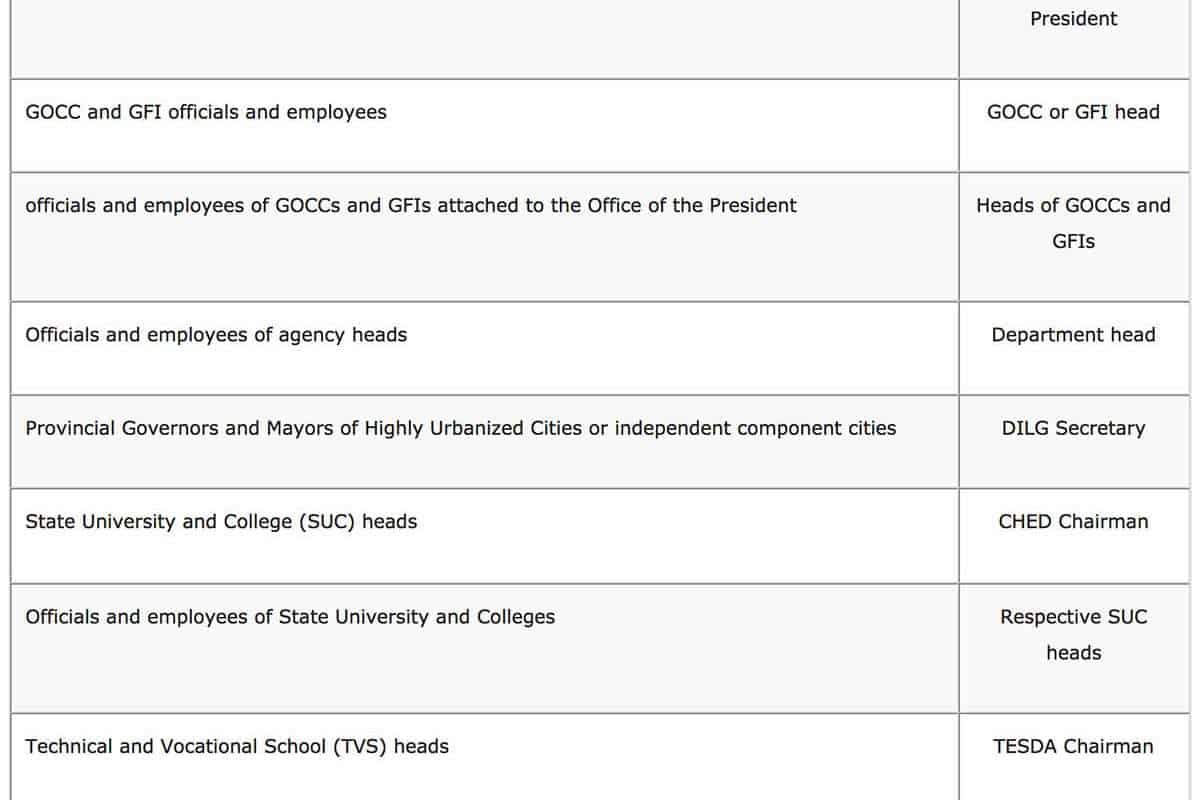Click the "President" cell at the top
The height and width of the screenshot is (800, 1200).
click(x=1073, y=19)
